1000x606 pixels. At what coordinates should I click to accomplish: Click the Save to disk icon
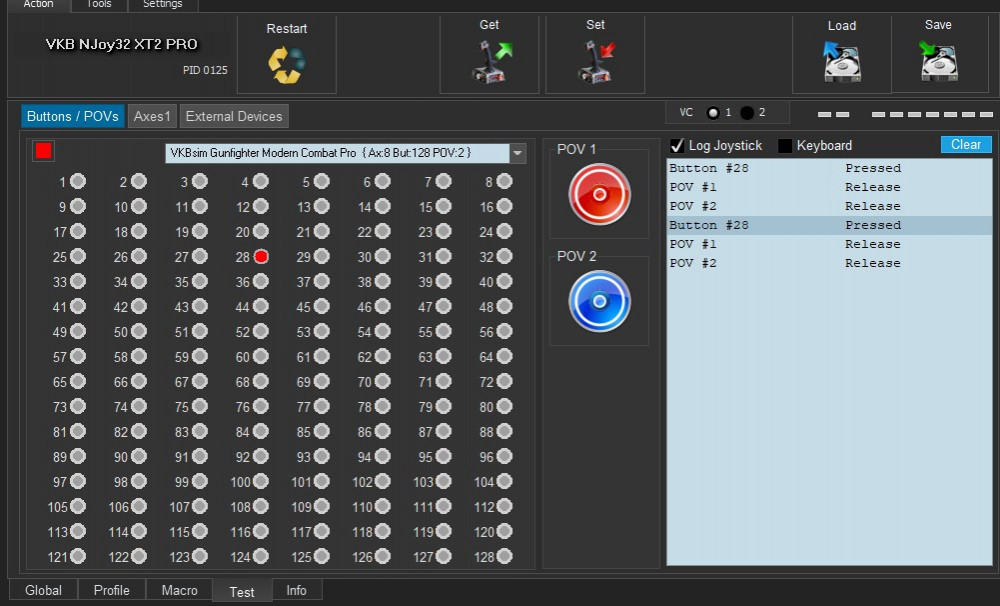pos(938,62)
